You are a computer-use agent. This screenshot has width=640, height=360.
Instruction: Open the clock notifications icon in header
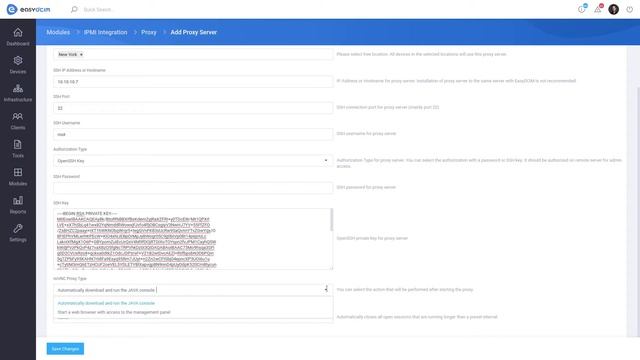click(x=582, y=9)
